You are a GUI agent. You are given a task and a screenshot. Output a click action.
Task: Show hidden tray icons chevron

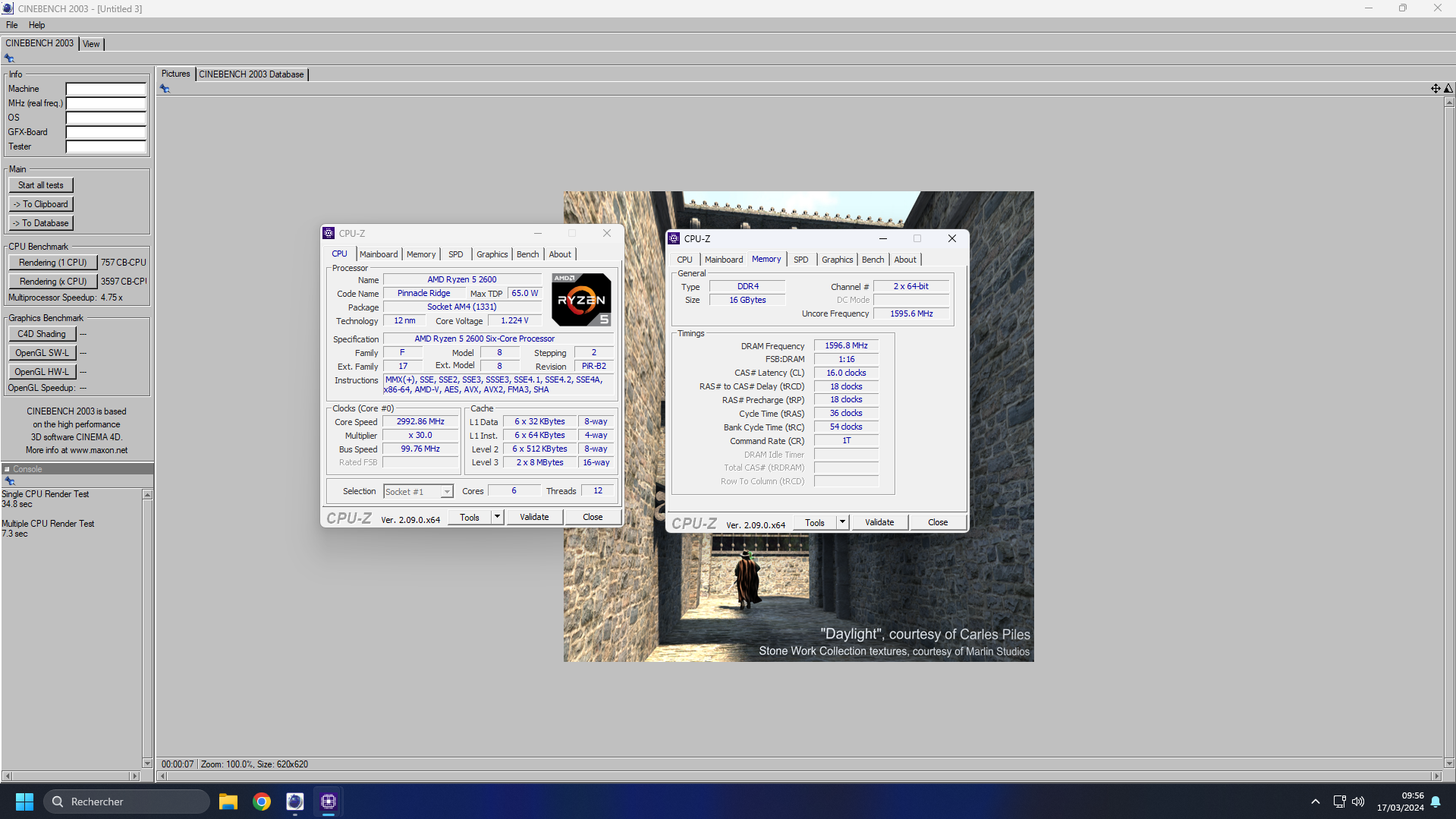click(x=1315, y=802)
